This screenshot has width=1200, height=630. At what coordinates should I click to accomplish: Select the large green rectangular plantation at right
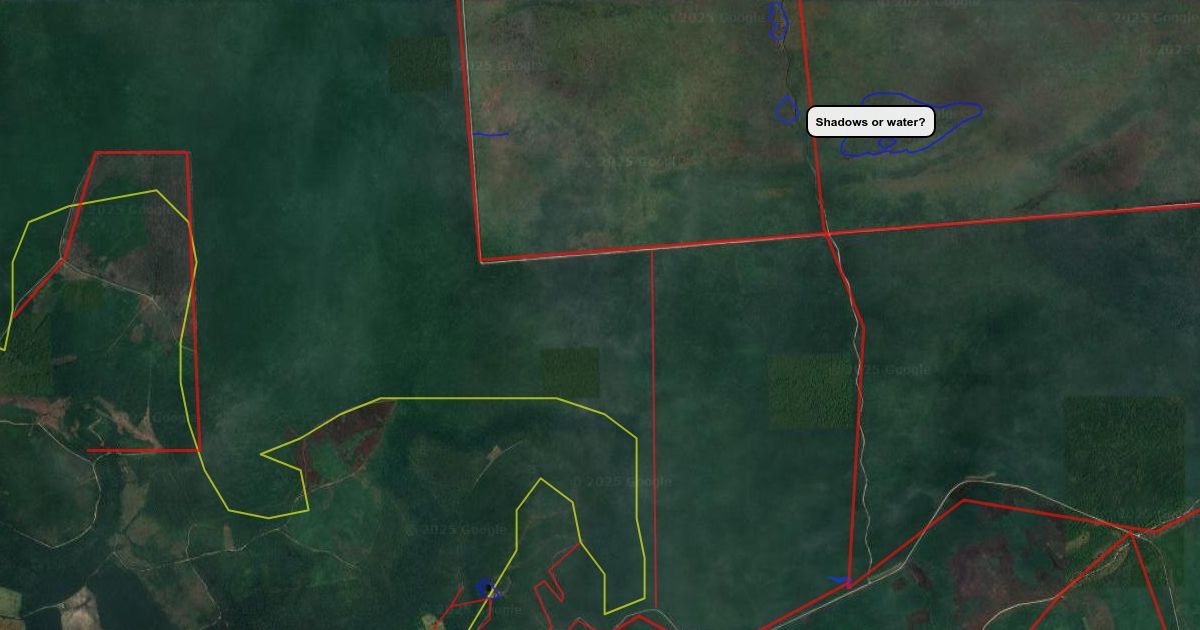pos(1123,458)
